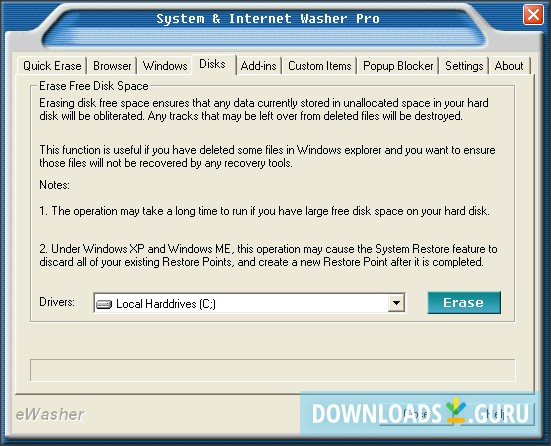551x446 pixels.
Task: Click the System & Internet Washer Pro title
Action: [x=268, y=18]
